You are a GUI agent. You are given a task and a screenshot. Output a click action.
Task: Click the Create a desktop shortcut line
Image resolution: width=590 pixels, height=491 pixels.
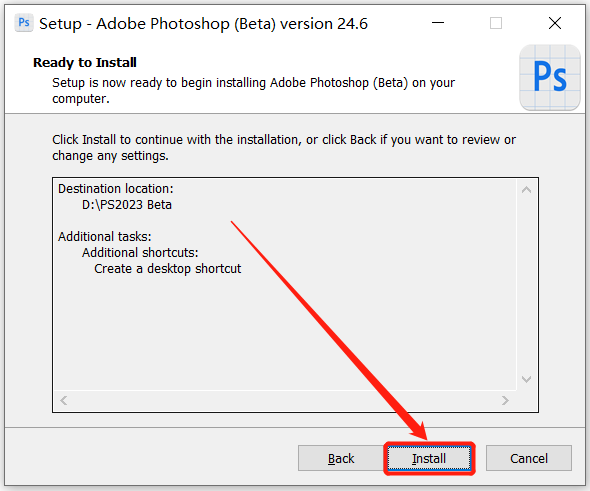pos(167,269)
